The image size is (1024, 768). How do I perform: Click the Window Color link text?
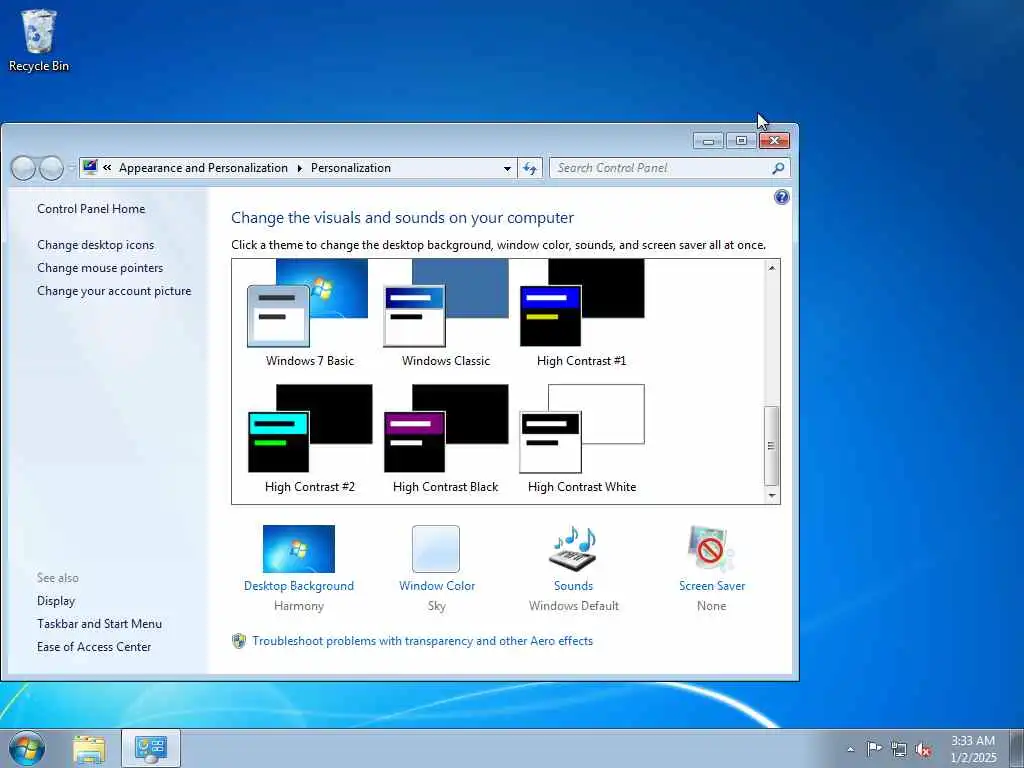coord(437,586)
